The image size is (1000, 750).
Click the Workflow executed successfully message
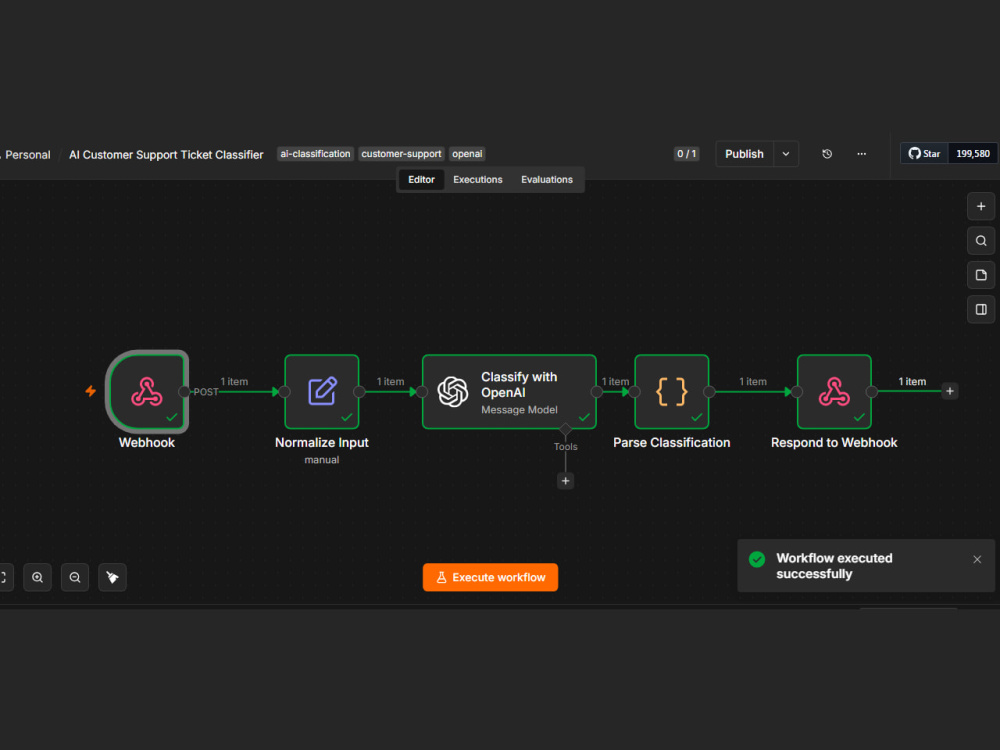(x=834, y=566)
